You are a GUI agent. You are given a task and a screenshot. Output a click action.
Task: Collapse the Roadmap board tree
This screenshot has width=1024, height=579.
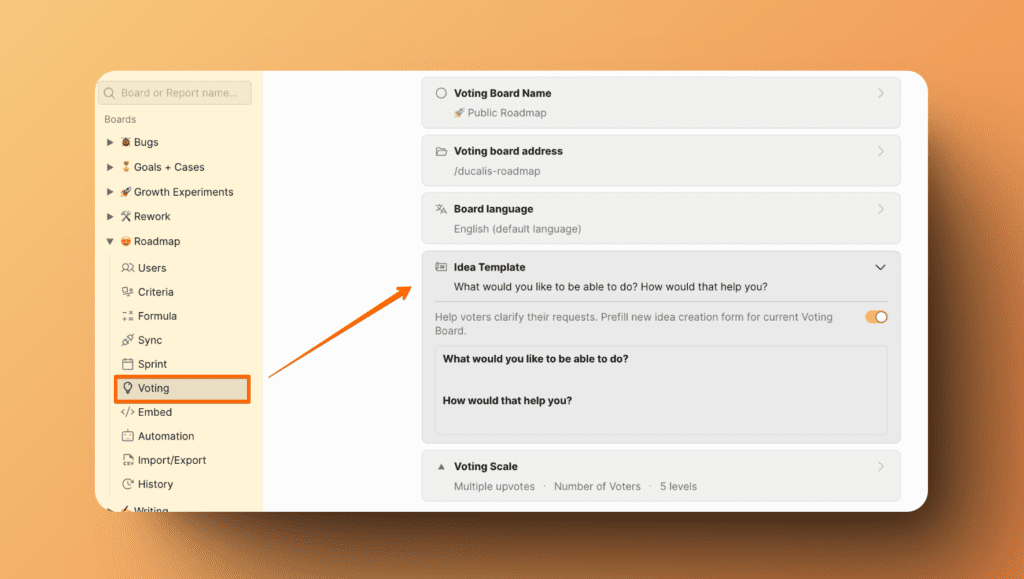[110, 241]
